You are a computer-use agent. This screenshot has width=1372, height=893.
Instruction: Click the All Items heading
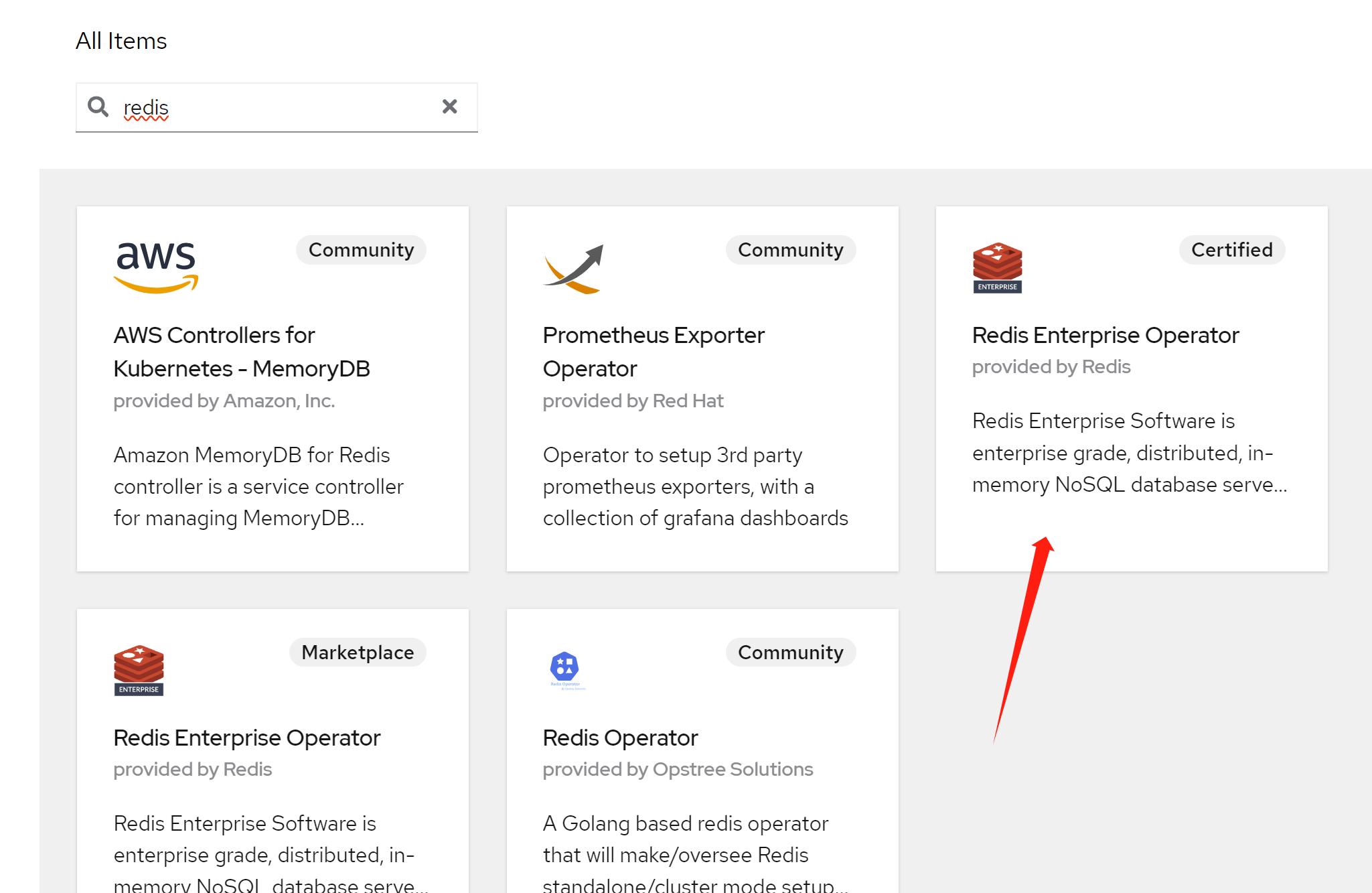pos(121,41)
